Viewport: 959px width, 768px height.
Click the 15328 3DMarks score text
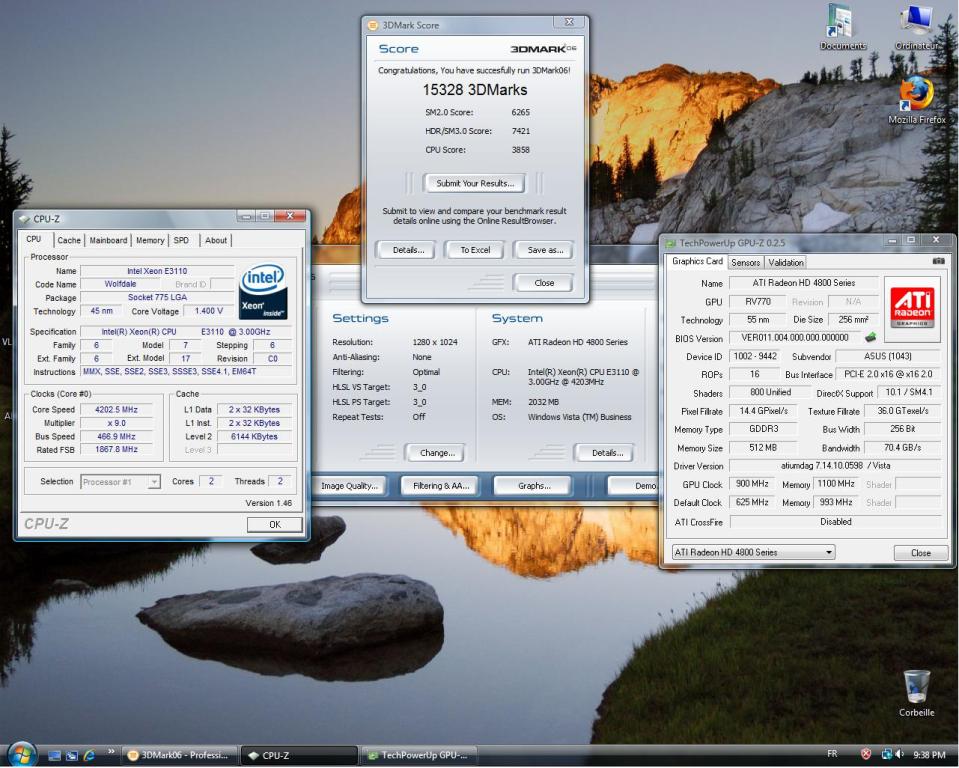click(x=475, y=90)
